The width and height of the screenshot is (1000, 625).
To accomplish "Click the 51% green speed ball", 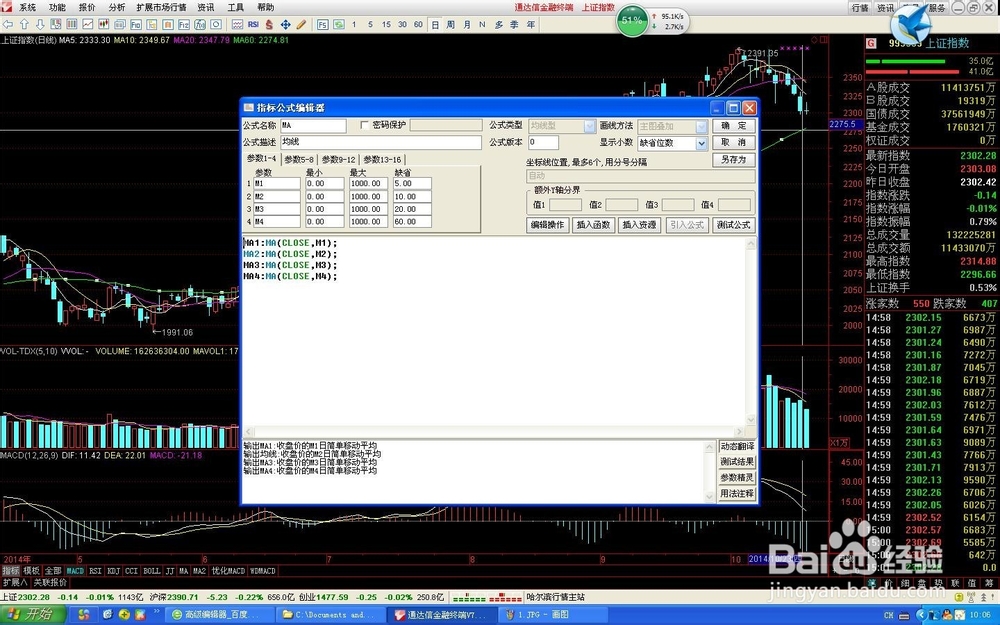I will coord(632,20).
